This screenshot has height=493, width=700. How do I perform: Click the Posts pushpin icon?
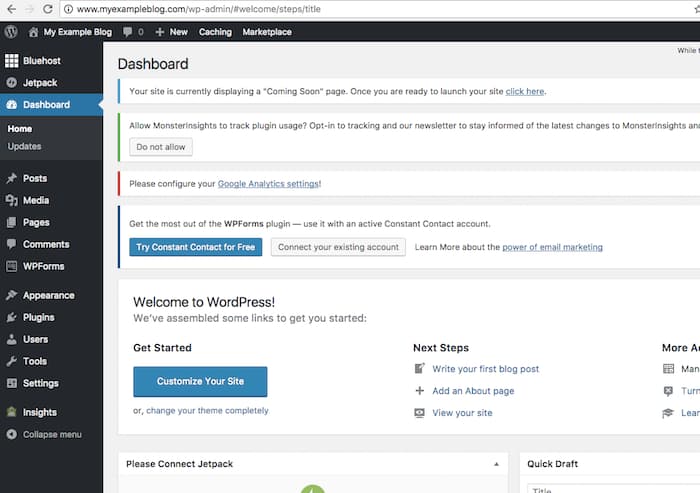point(12,178)
